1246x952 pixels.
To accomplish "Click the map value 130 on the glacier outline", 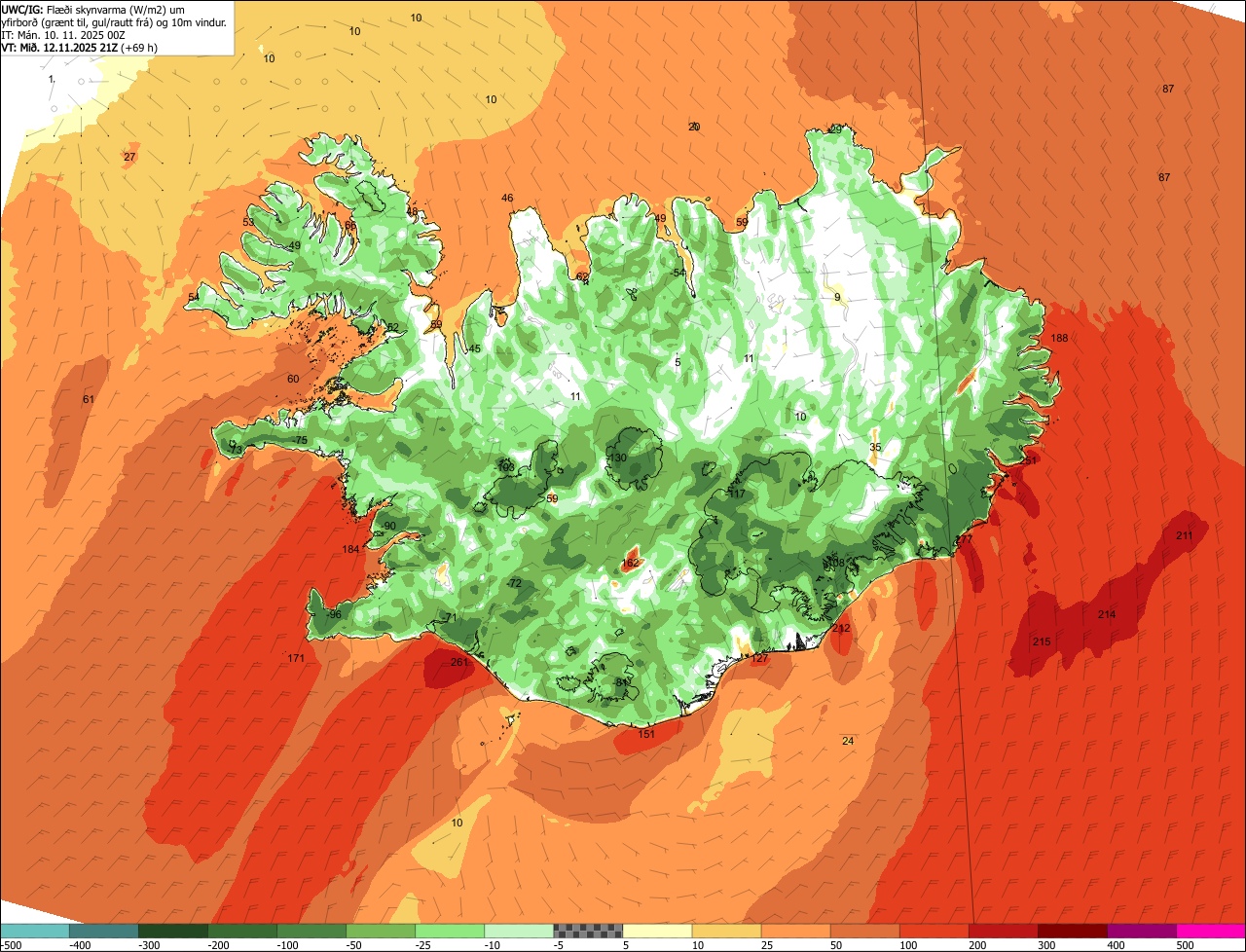I will coord(618,458).
